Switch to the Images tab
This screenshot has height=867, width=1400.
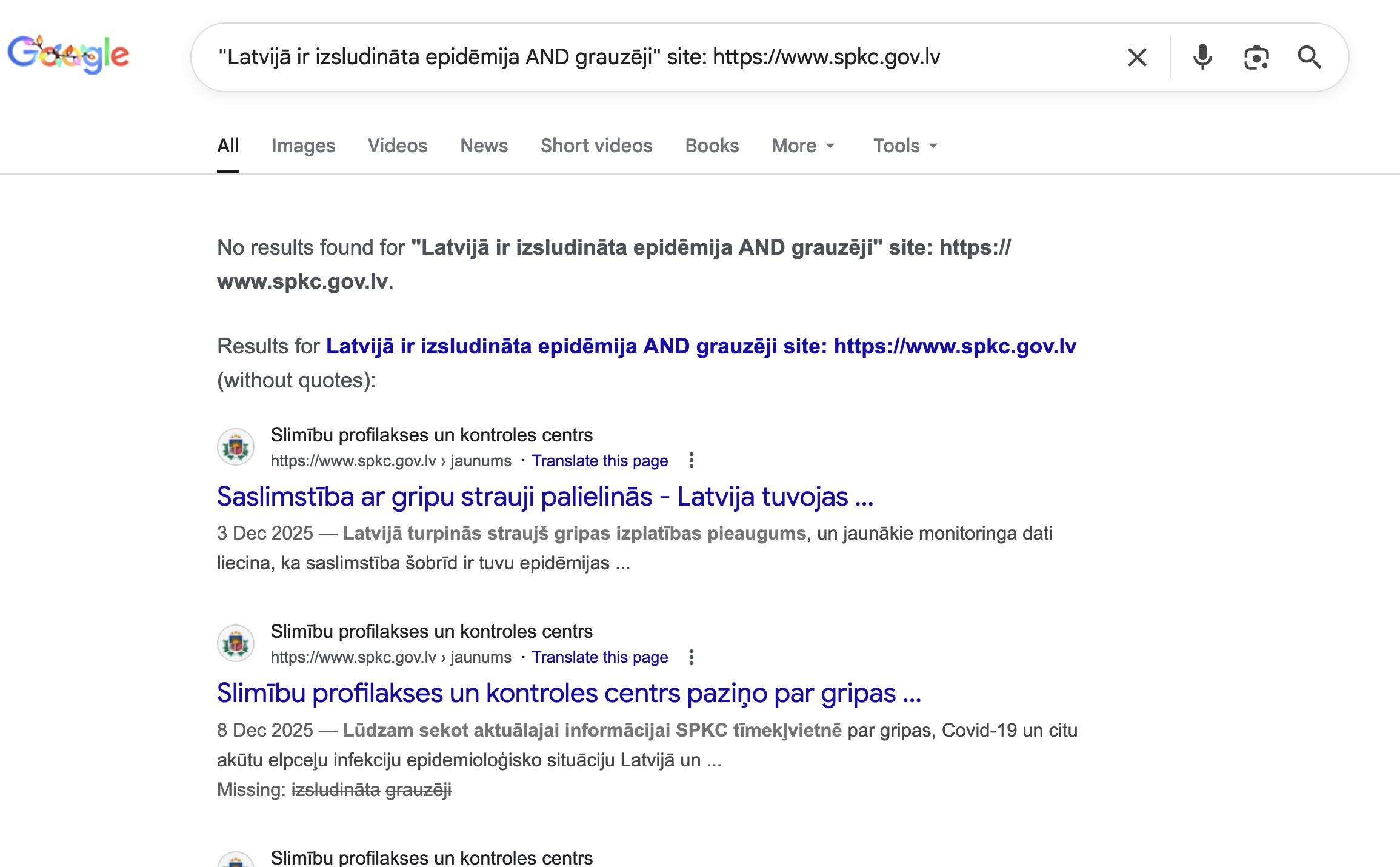click(303, 146)
